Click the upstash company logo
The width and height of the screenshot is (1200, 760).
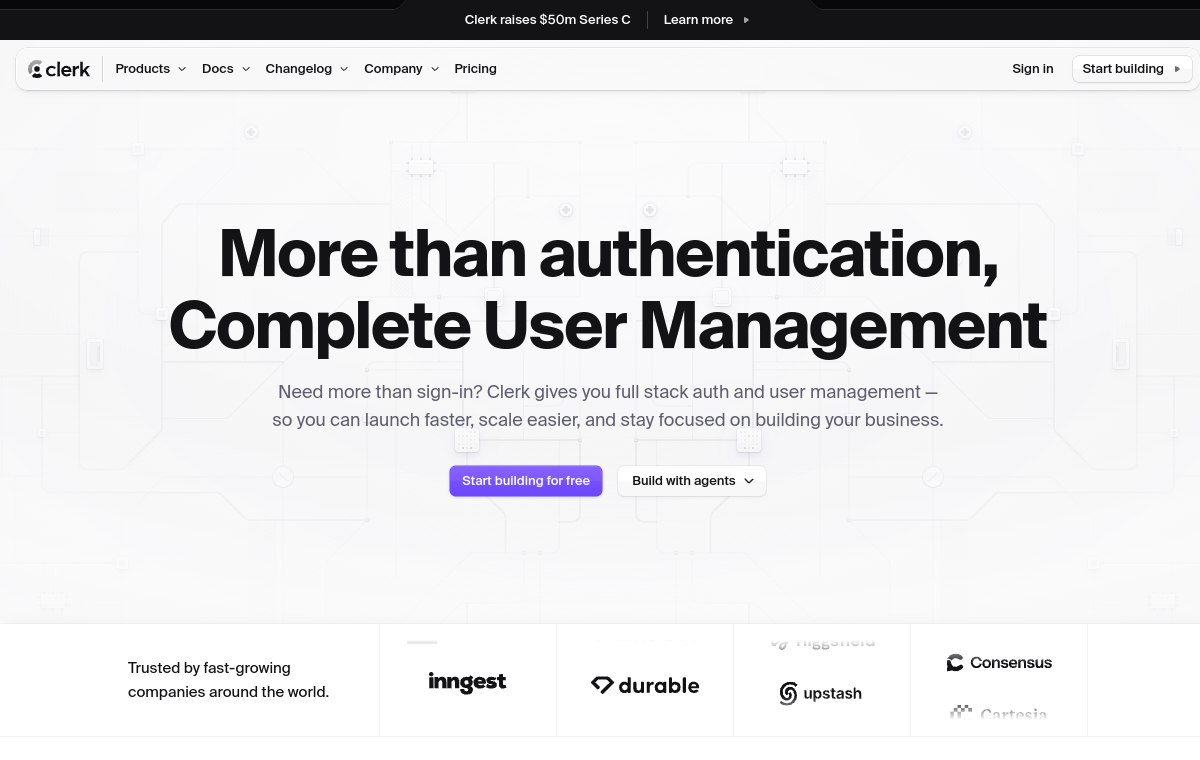coord(820,693)
